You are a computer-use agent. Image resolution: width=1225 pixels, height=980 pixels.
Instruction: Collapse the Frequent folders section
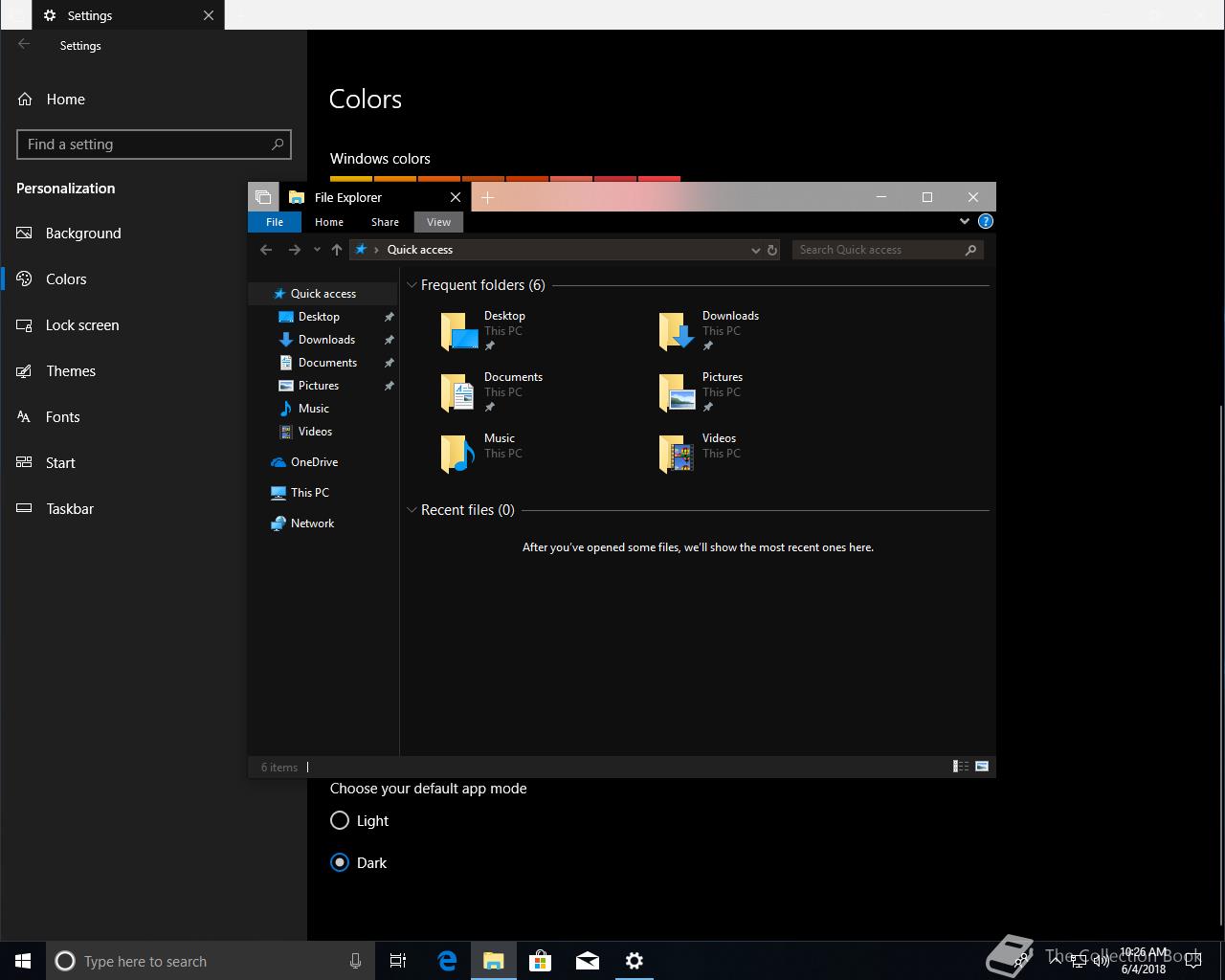pos(412,285)
